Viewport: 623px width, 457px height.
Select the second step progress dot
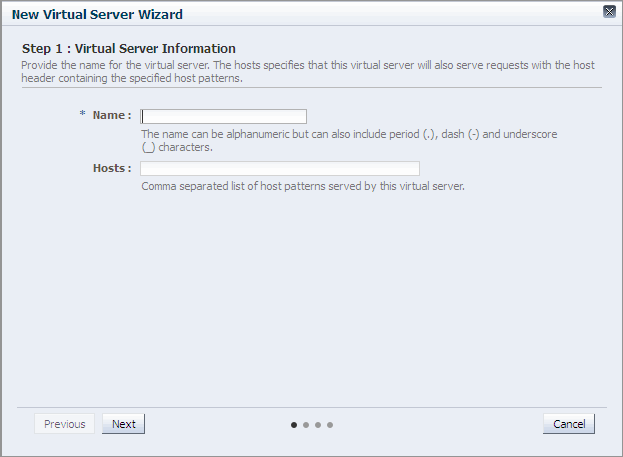click(x=306, y=425)
